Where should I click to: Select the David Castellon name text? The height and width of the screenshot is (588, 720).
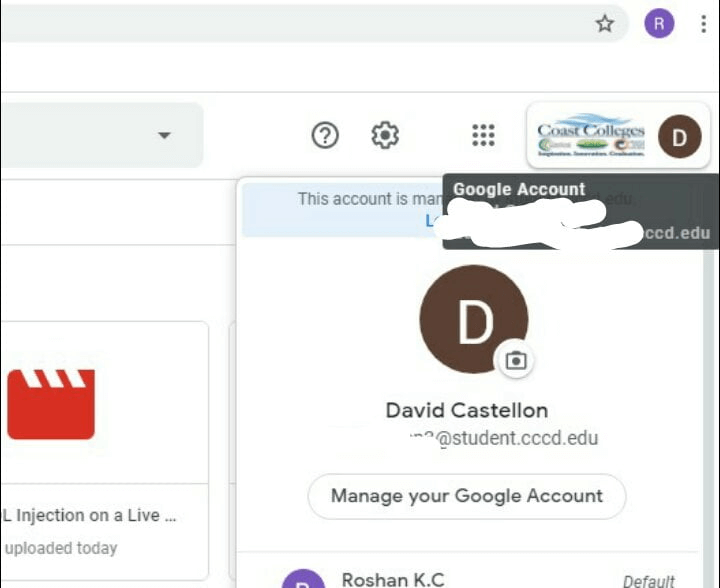467,410
